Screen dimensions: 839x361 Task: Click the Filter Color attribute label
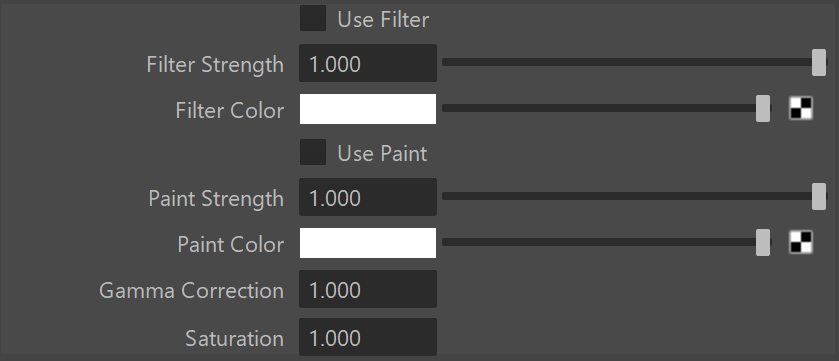click(230, 110)
